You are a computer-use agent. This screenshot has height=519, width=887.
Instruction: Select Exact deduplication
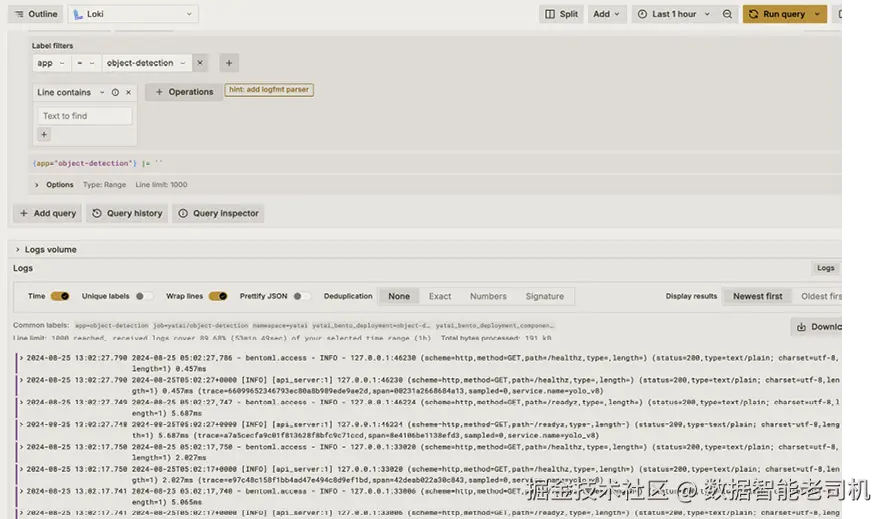tap(440, 296)
